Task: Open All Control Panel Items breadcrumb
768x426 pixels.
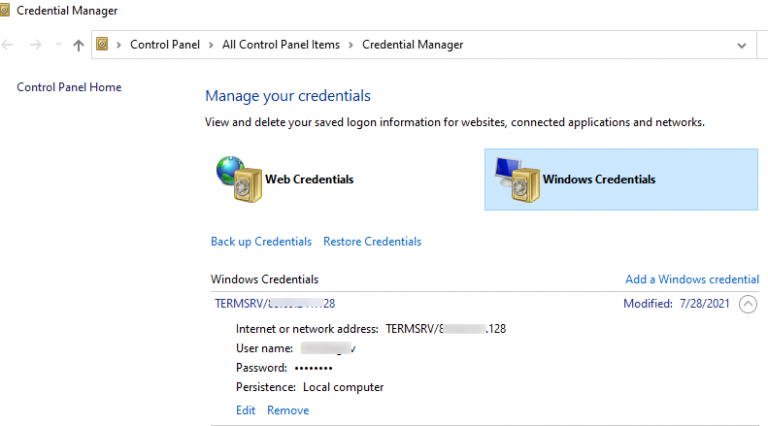Action: pos(281,45)
